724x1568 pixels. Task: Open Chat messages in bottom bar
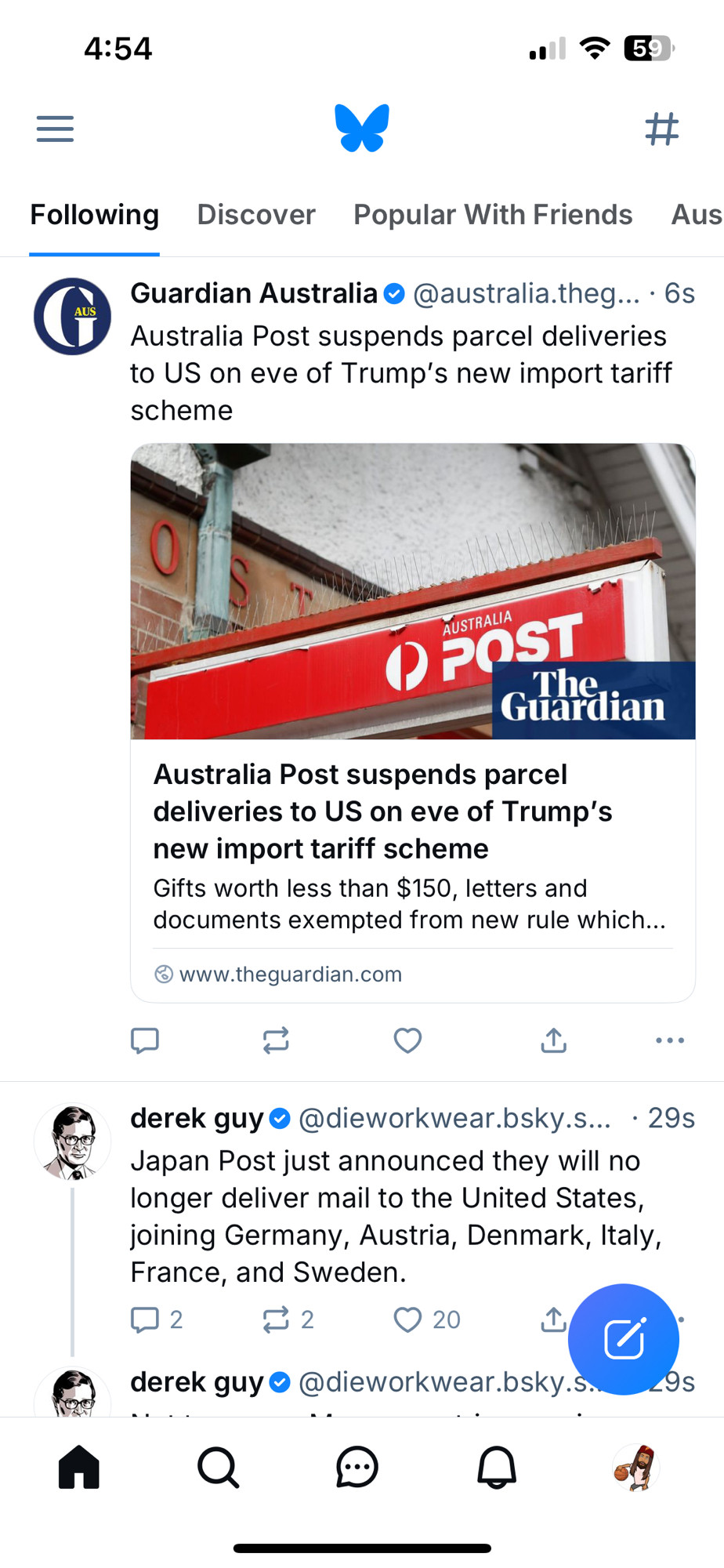coord(357,1467)
